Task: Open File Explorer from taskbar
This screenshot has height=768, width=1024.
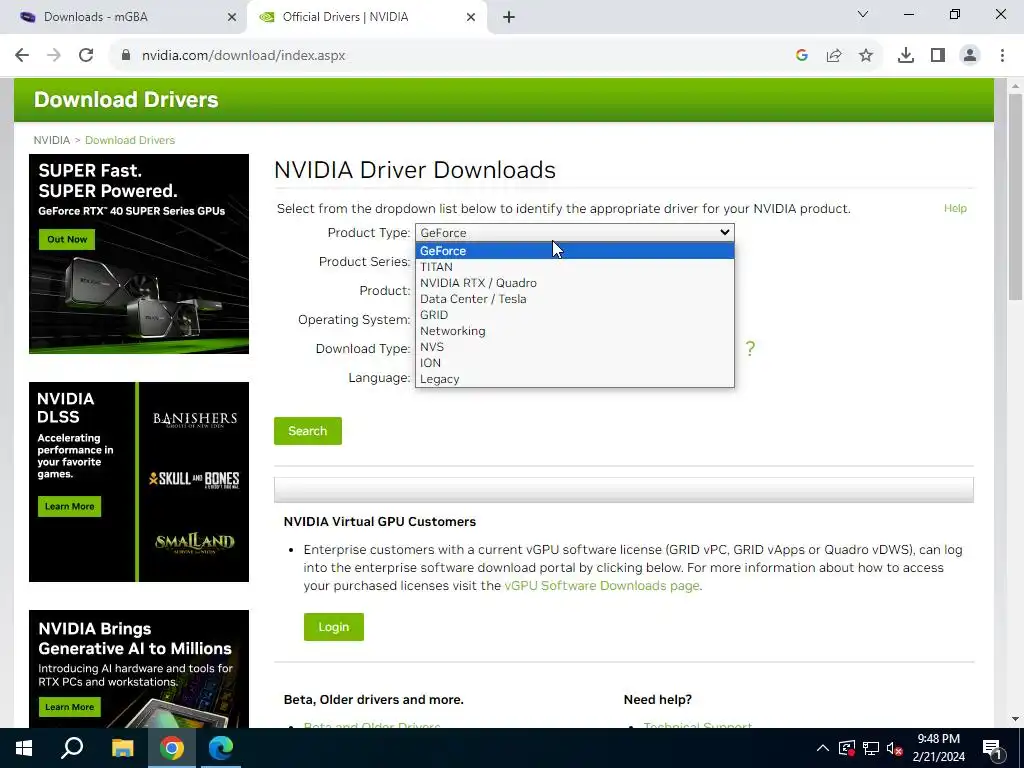Action: pos(122,748)
